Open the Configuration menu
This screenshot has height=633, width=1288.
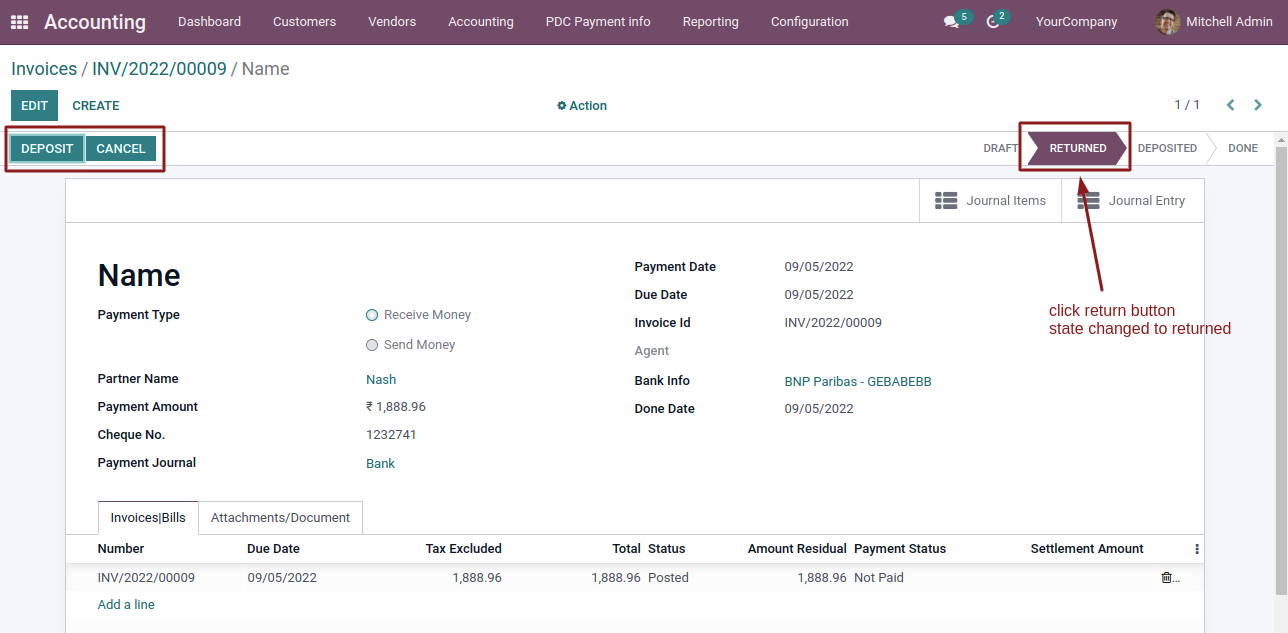click(810, 22)
